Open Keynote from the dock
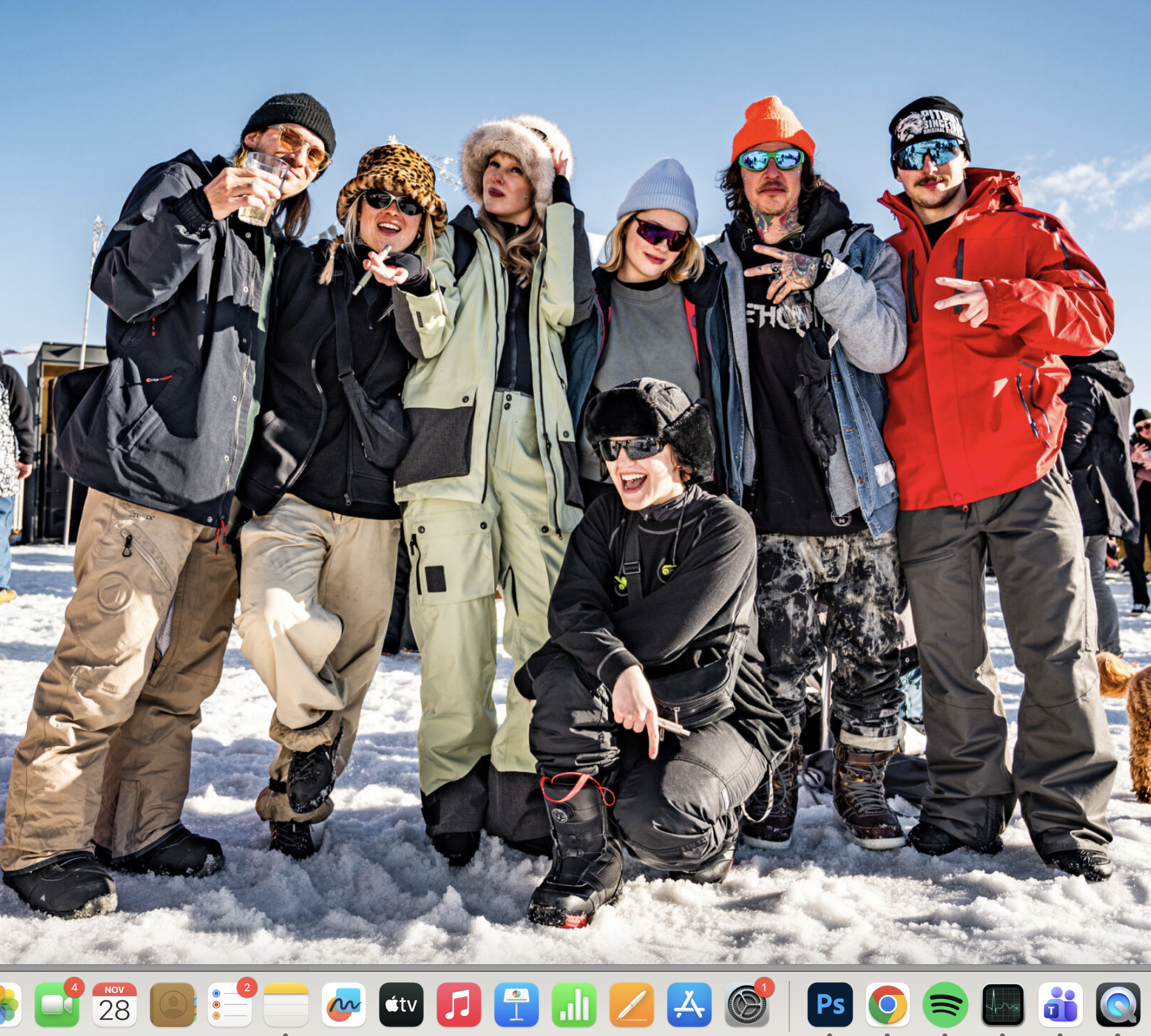Screen dimensions: 1151x1036 pyautogui.click(x=517, y=1005)
